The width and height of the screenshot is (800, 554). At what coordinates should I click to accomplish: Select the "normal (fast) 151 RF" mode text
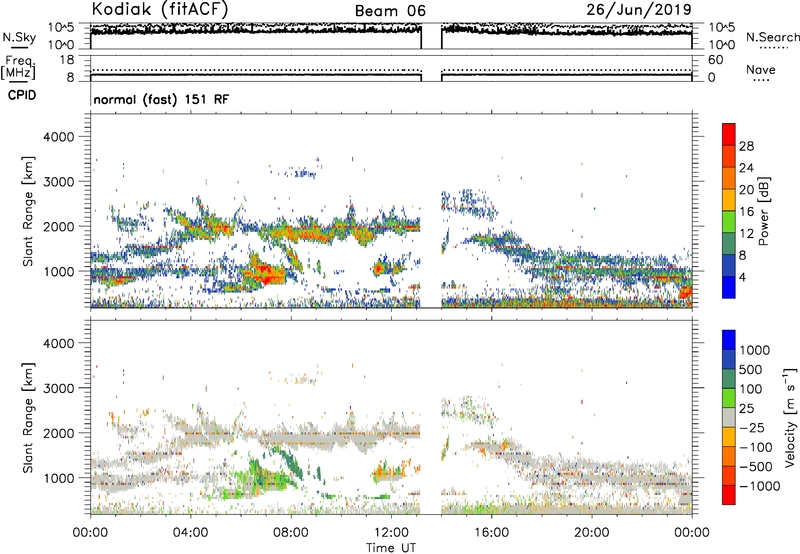click(161, 99)
